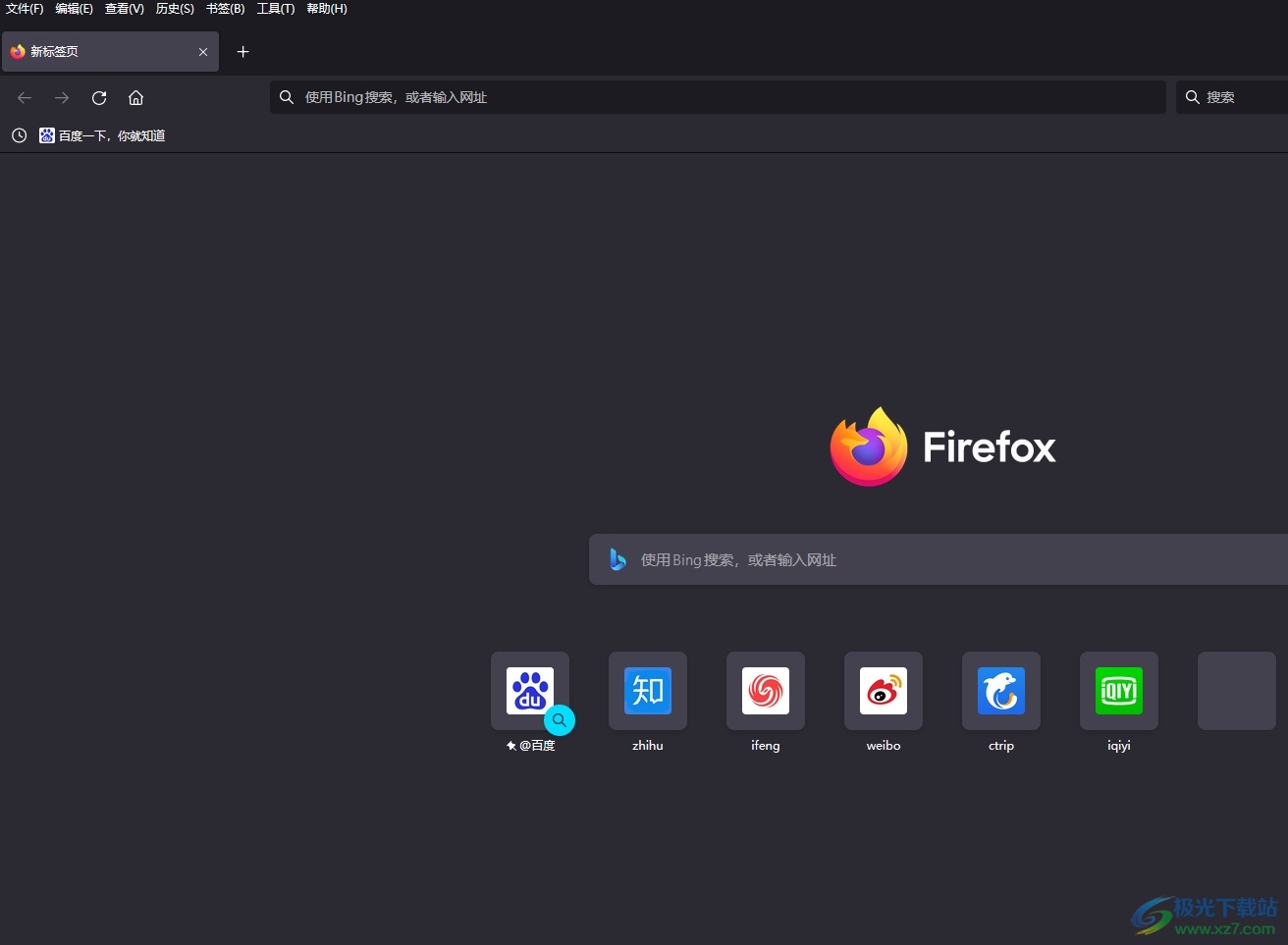Viewport: 1288px width, 945px height.
Task: Open the clock history icon in bookmarks bar
Action: [x=19, y=135]
